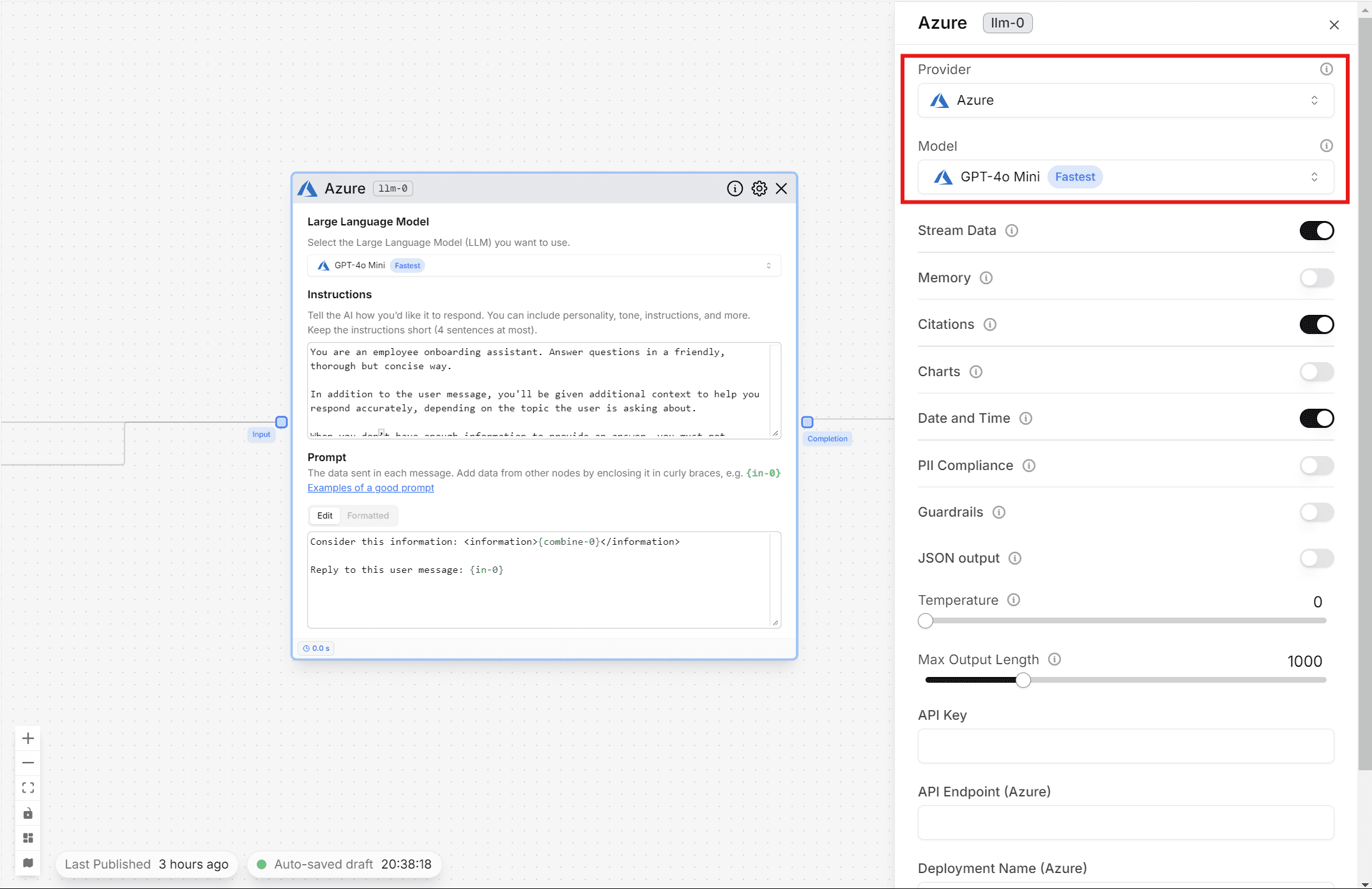The width and height of the screenshot is (1372, 889).
Task: Click the Temperature value 0
Action: click(x=1317, y=602)
